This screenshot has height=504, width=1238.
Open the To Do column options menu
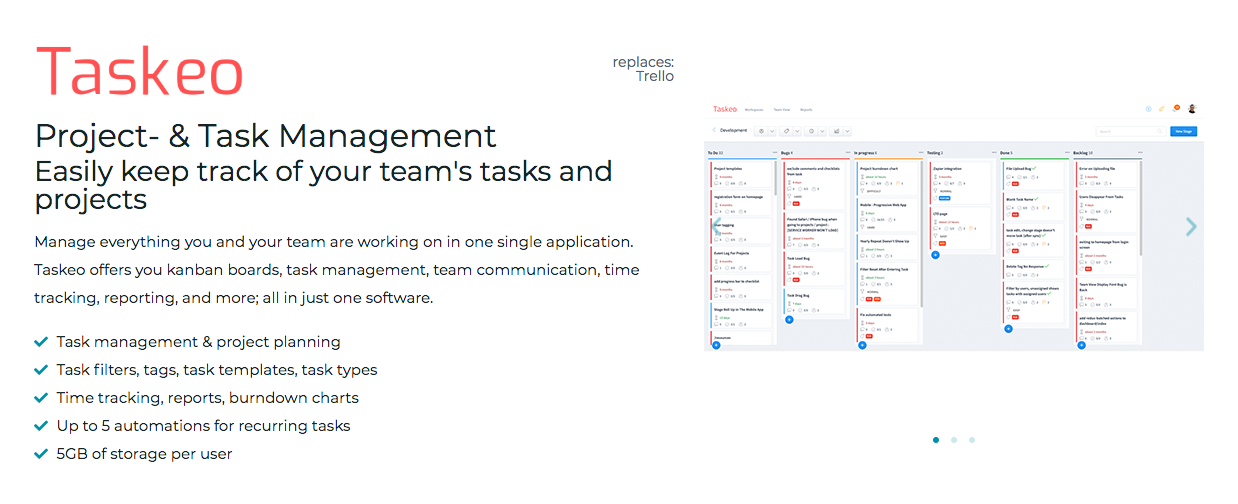click(x=776, y=153)
